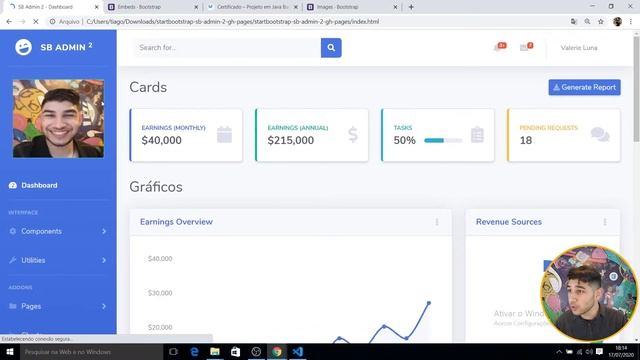Open Revenue Sources three-dot options menu
The height and width of the screenshot is (360, 640).
pos(605,222)
